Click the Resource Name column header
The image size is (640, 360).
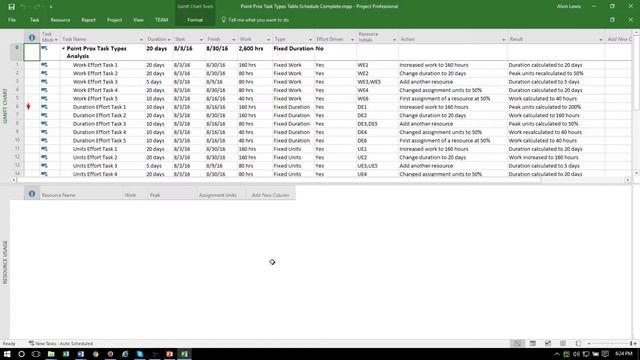click(x=81, y=195)
